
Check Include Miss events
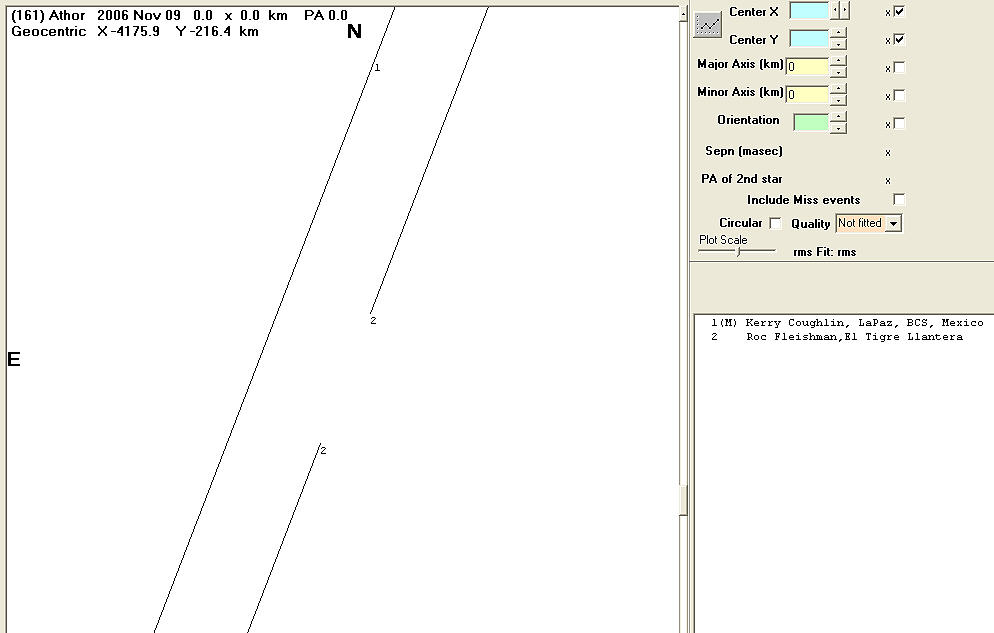[x=899, y=200]
